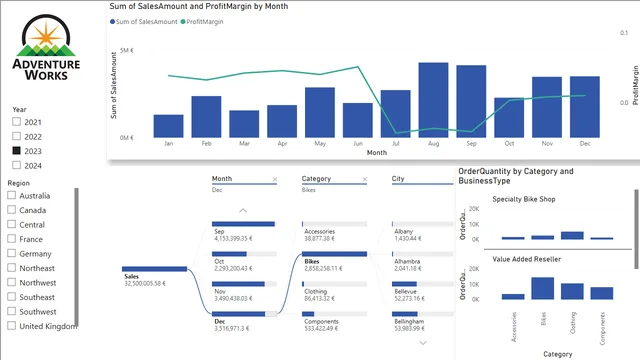Click the Specialty Bike Shop Clothing bar
The image size is (640, 360).
(572, 236)
